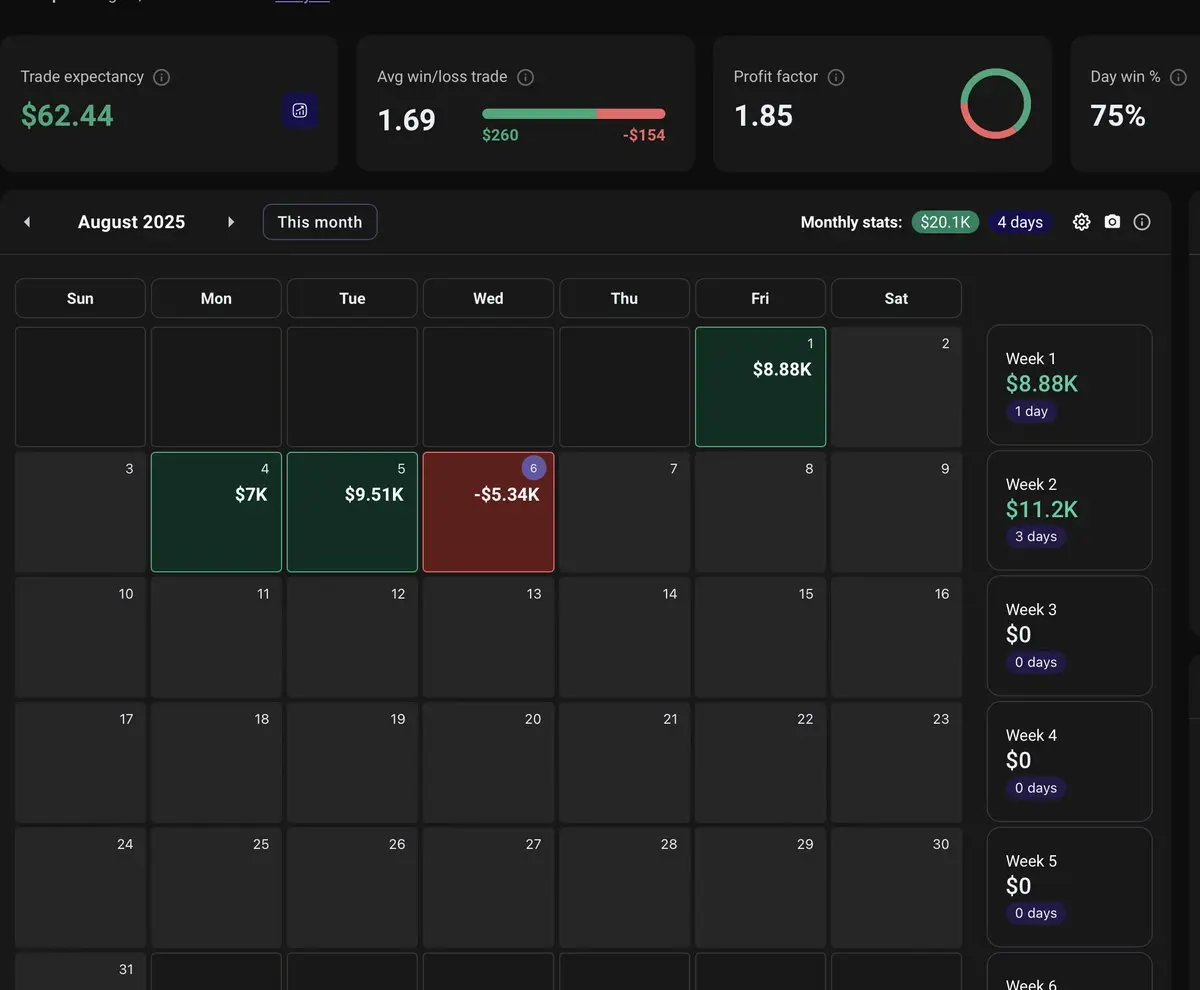1200x990 pixels.
Task: Click the Profit factor donut chart
Action: [995, 103]
